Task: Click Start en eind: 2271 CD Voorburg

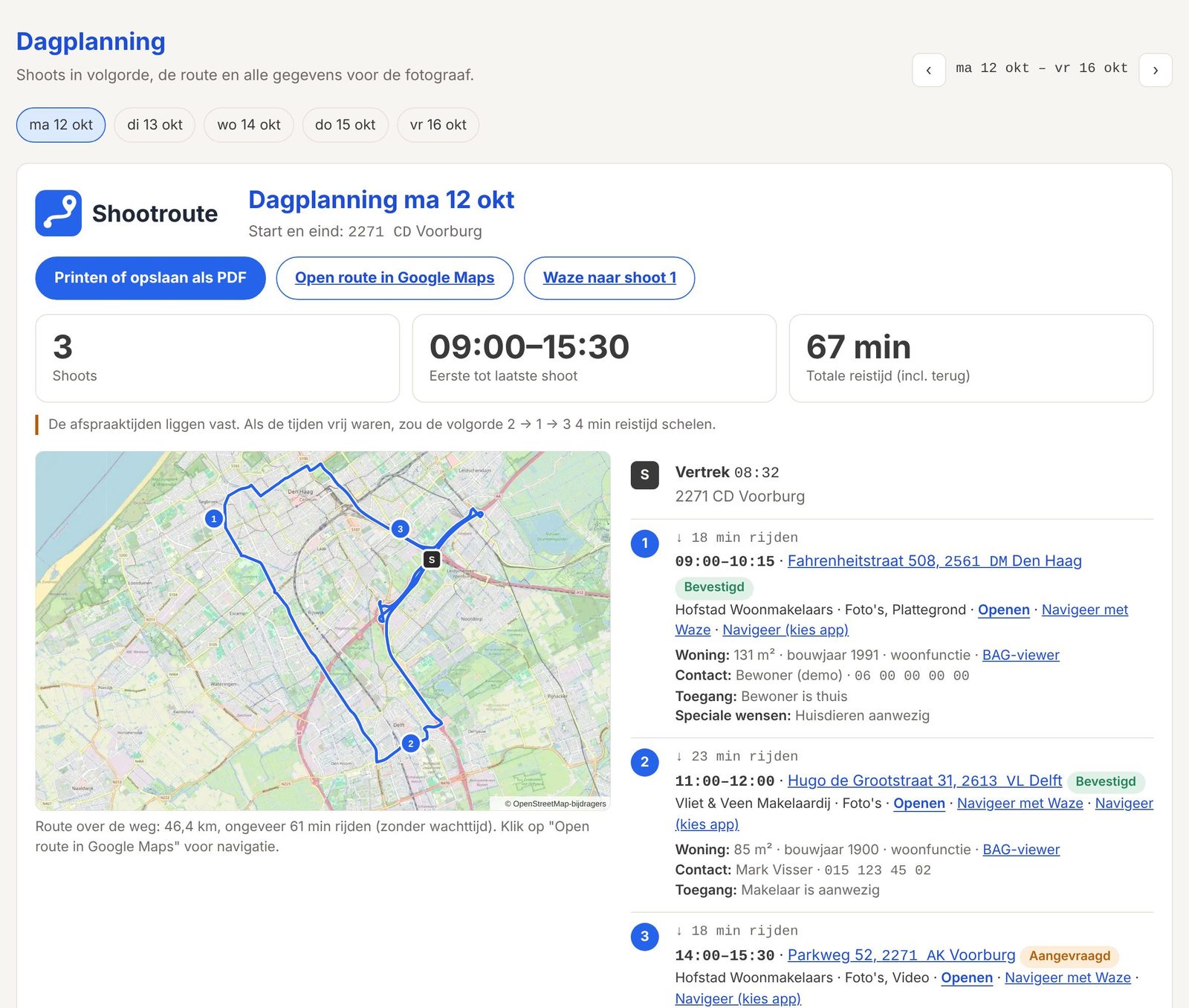Action: point(365,231)
